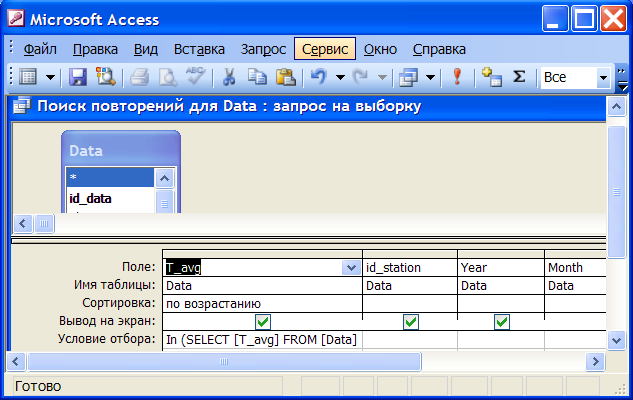Click the id_station field cell
Screen dimensions: 633x400
coord(410,267)
